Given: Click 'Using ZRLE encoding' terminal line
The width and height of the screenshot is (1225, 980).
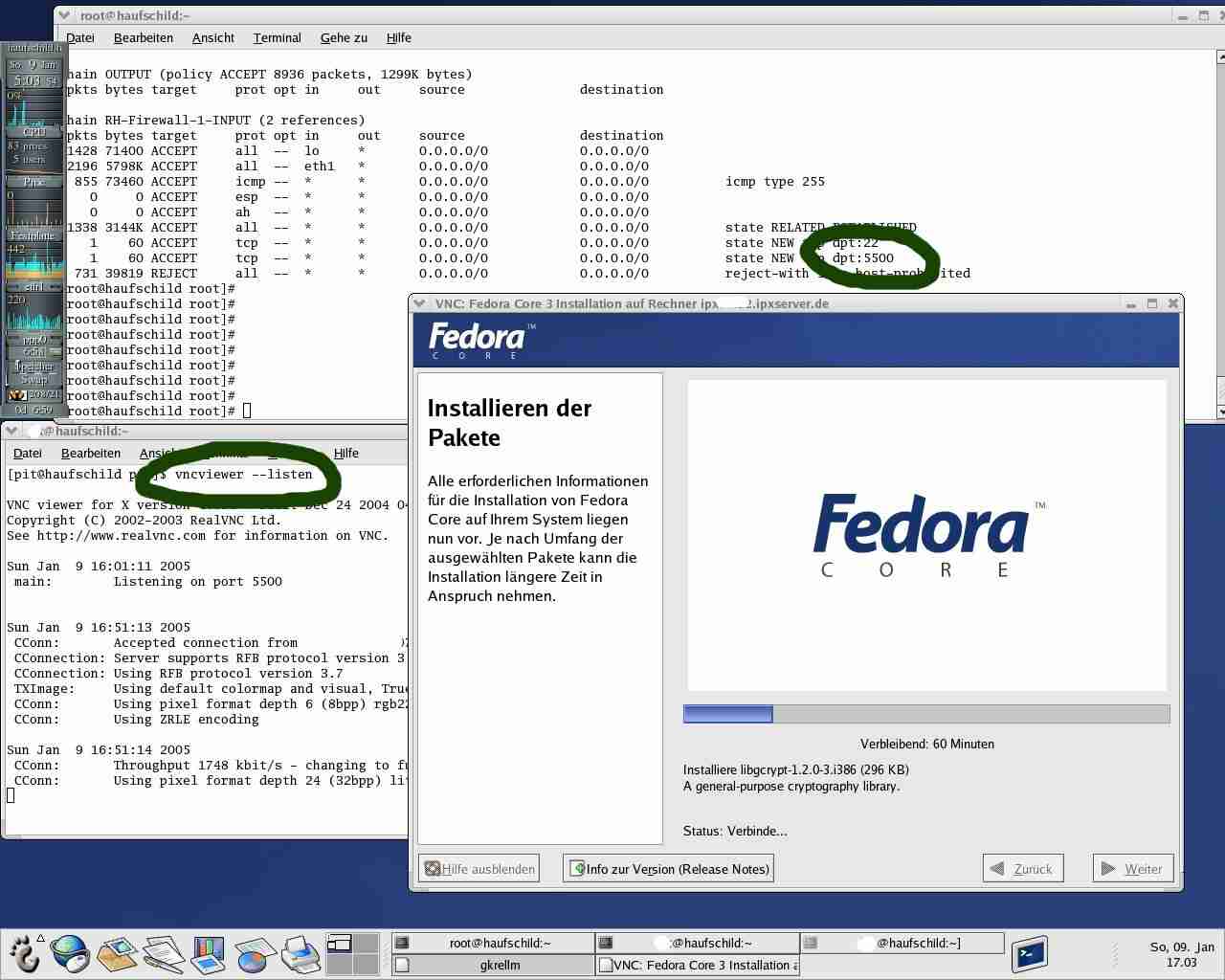Looking at the screenshot, I should coord(187,720).
